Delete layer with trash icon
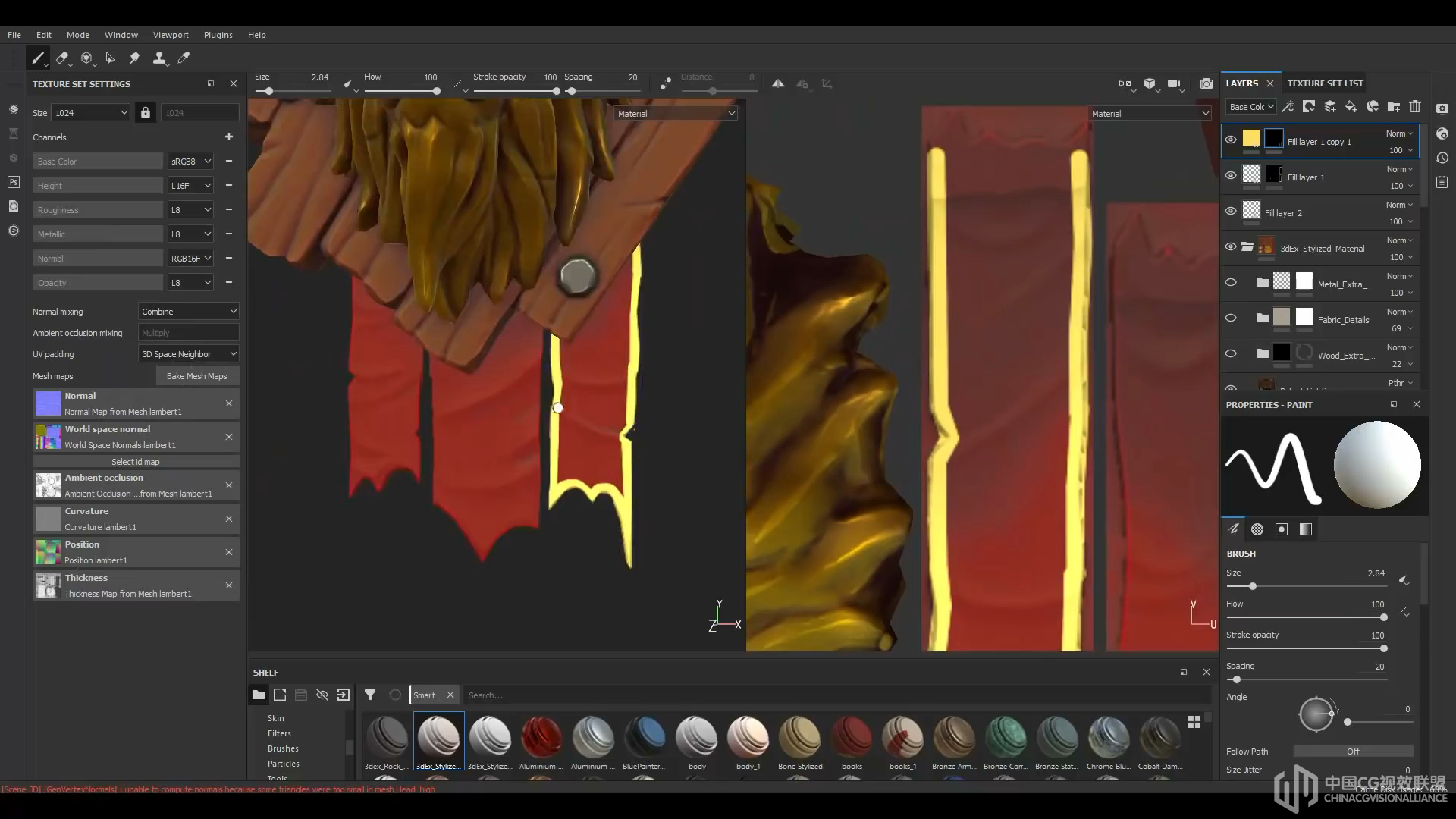The width and height of the screenshot is (1456, 819). tap(1414, 106)
